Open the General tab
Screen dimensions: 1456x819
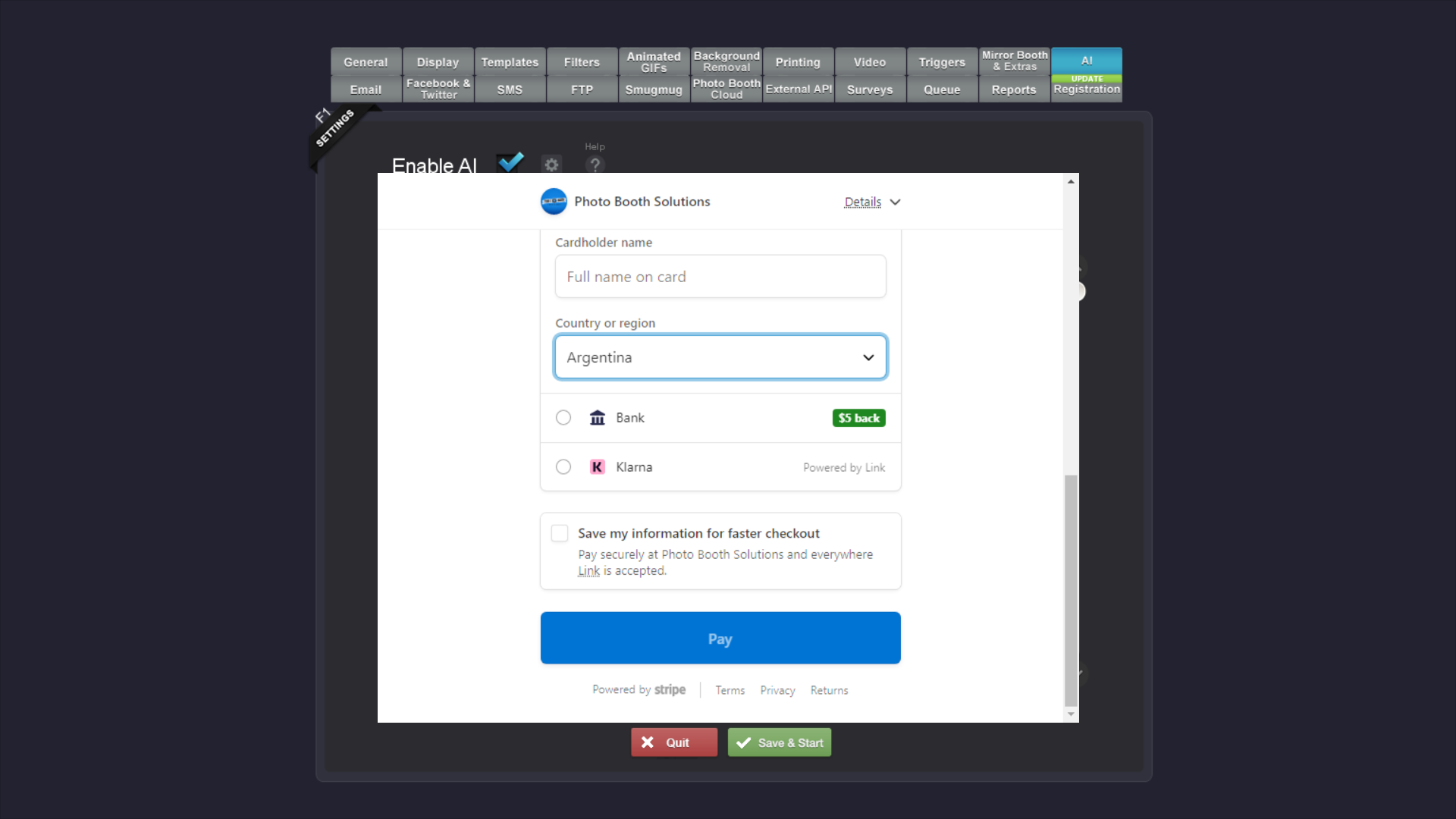point(366,61)
